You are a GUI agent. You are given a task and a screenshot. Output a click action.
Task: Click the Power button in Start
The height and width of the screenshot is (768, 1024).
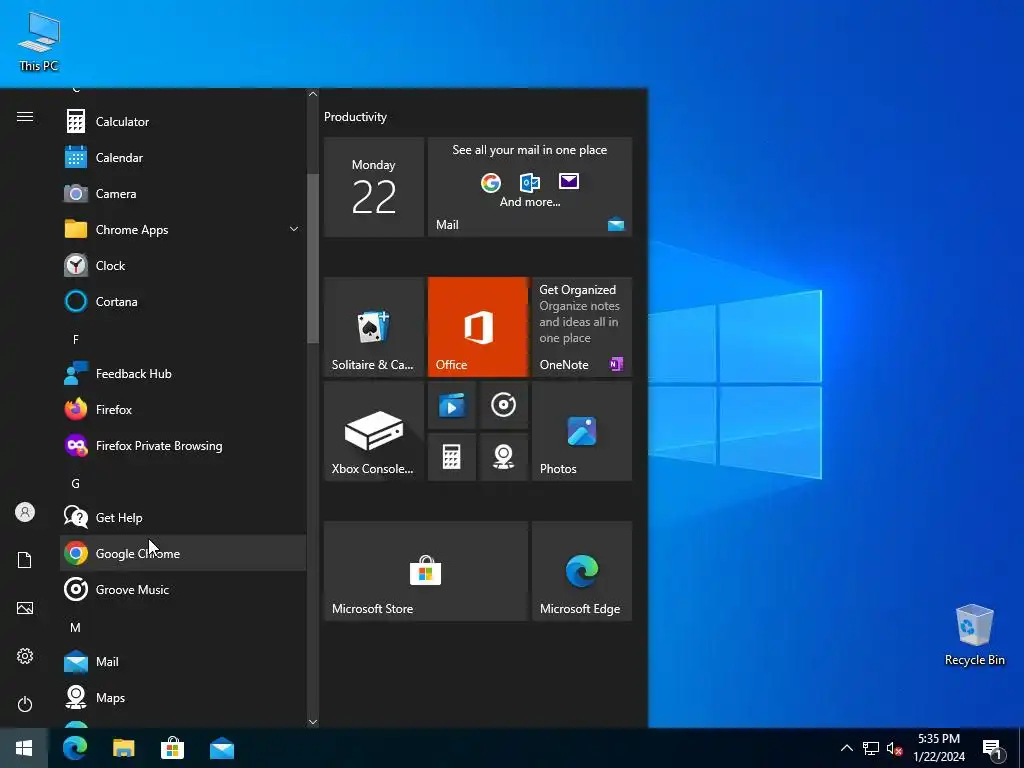tap(25, 704)
